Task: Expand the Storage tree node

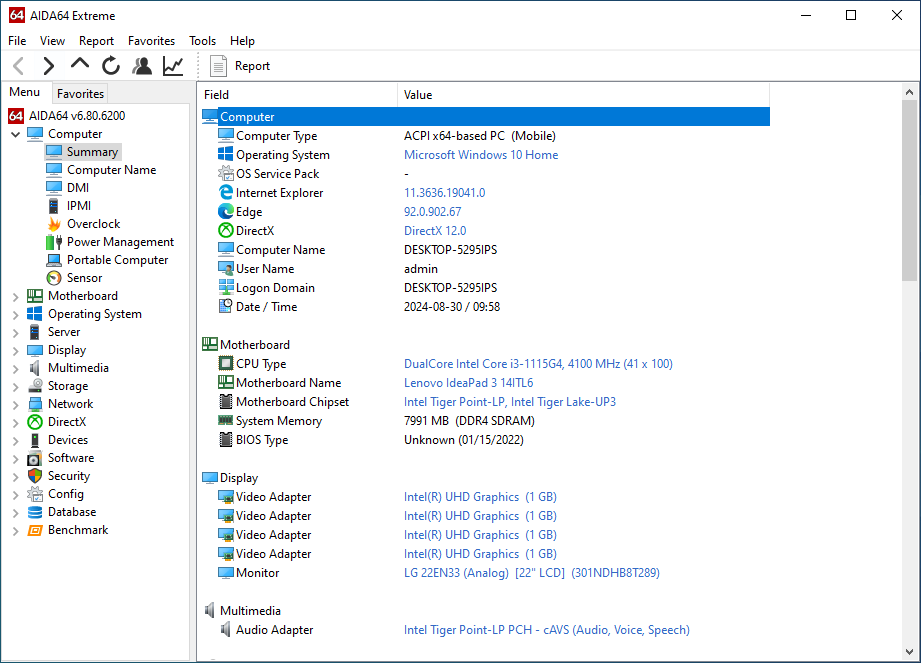Action: (x=16, y=387)
